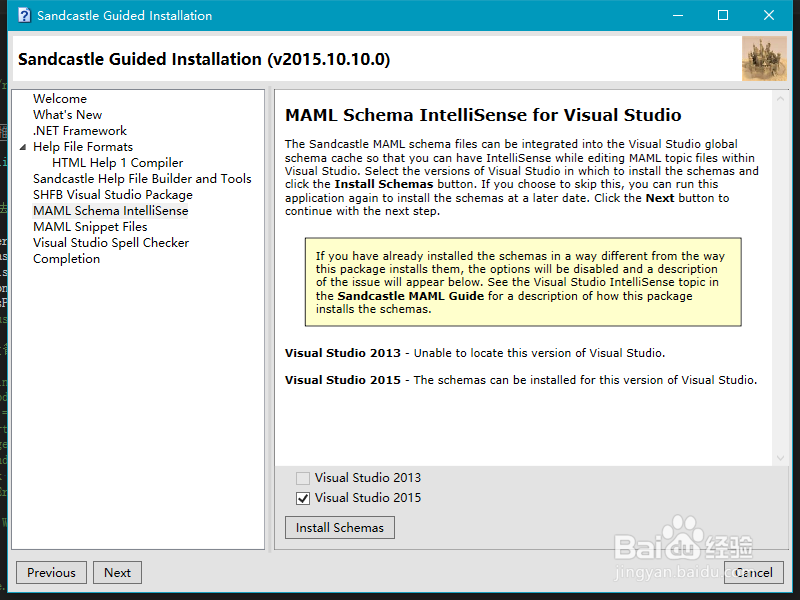Close the Sandcastle Guided Installation window

(x=769, y=15)
